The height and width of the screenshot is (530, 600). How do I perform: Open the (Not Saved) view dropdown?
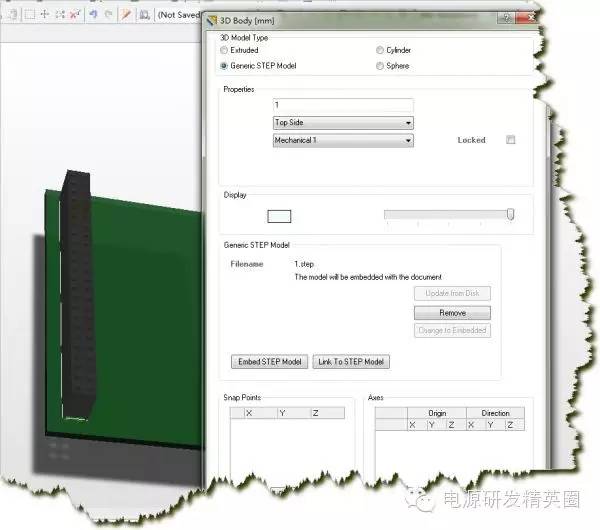[x=178, y=15]
